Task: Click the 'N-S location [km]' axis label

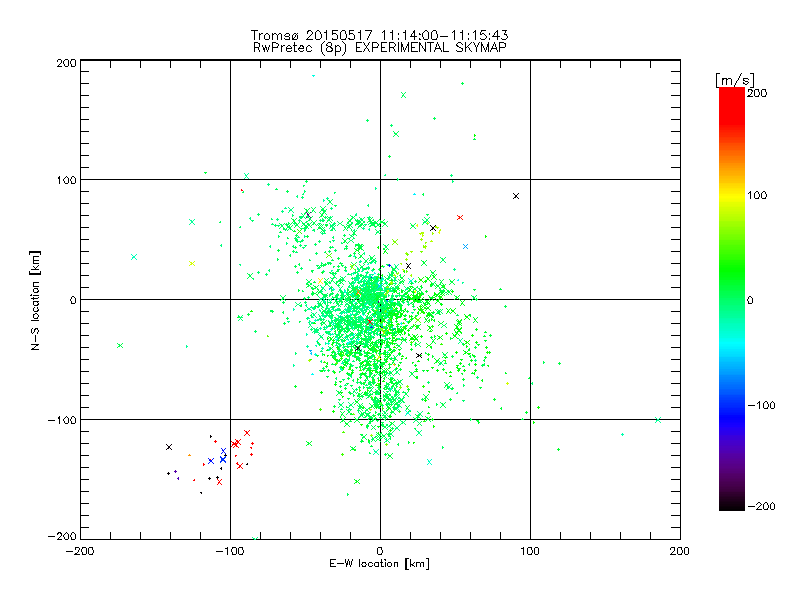Action: pos(35,301)
